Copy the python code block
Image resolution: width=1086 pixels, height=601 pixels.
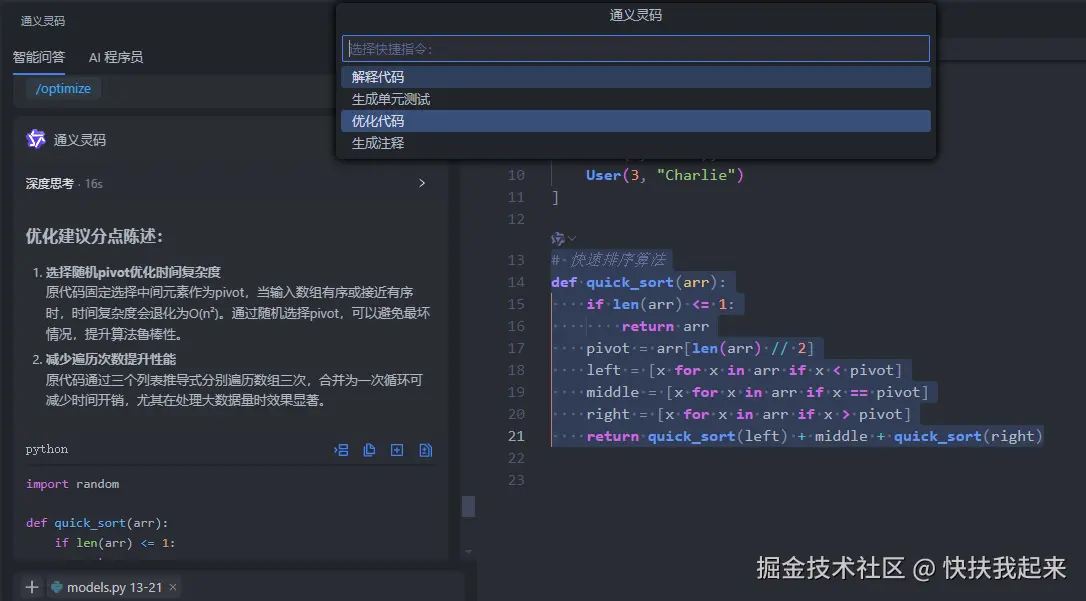pos(369,450)
